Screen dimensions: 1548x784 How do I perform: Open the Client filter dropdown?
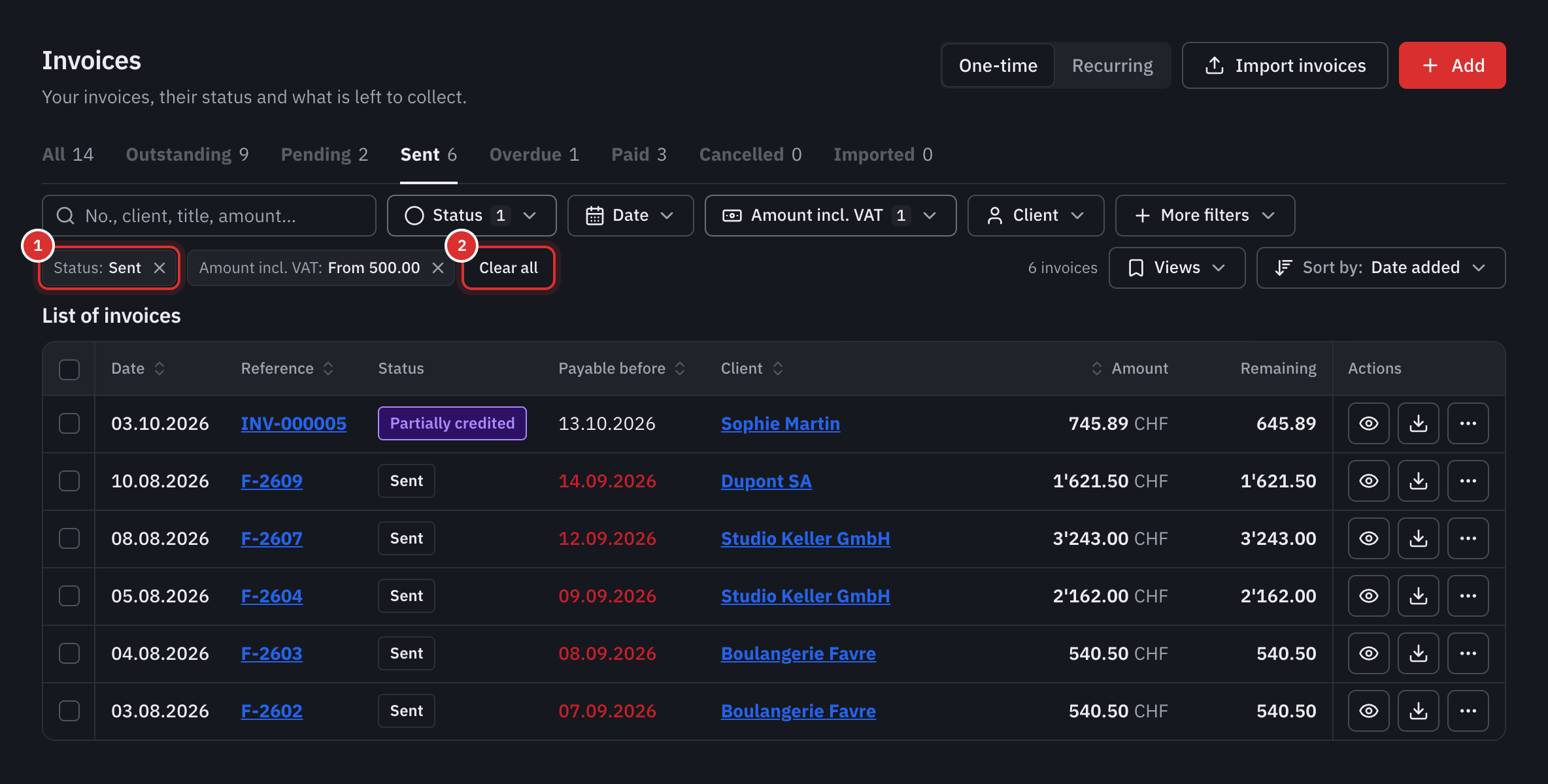click(1035, 216)
